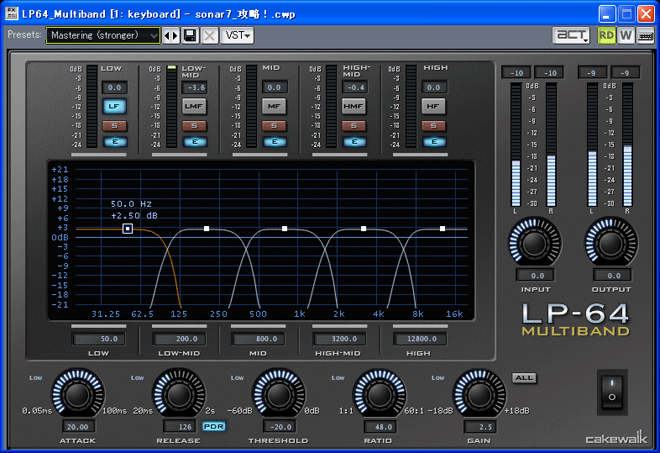The image size is (660, 453).
Task: Solo the HIGH-MID band with S button
Action: click(x=354, y=125)
